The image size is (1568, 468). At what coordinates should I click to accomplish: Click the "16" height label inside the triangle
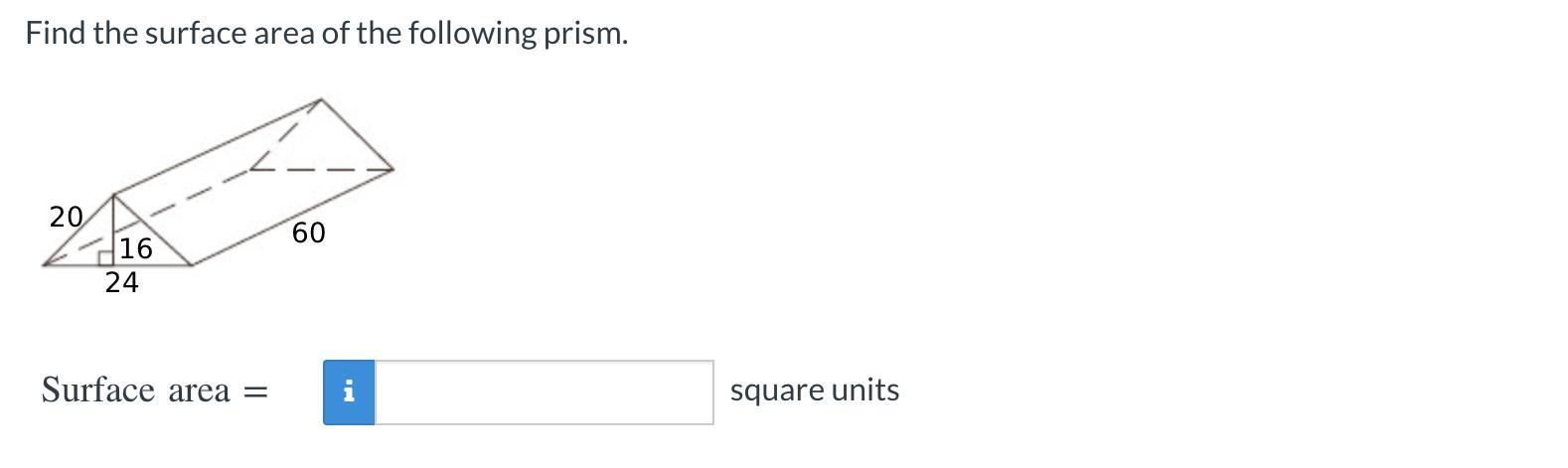tap(136, 248)
